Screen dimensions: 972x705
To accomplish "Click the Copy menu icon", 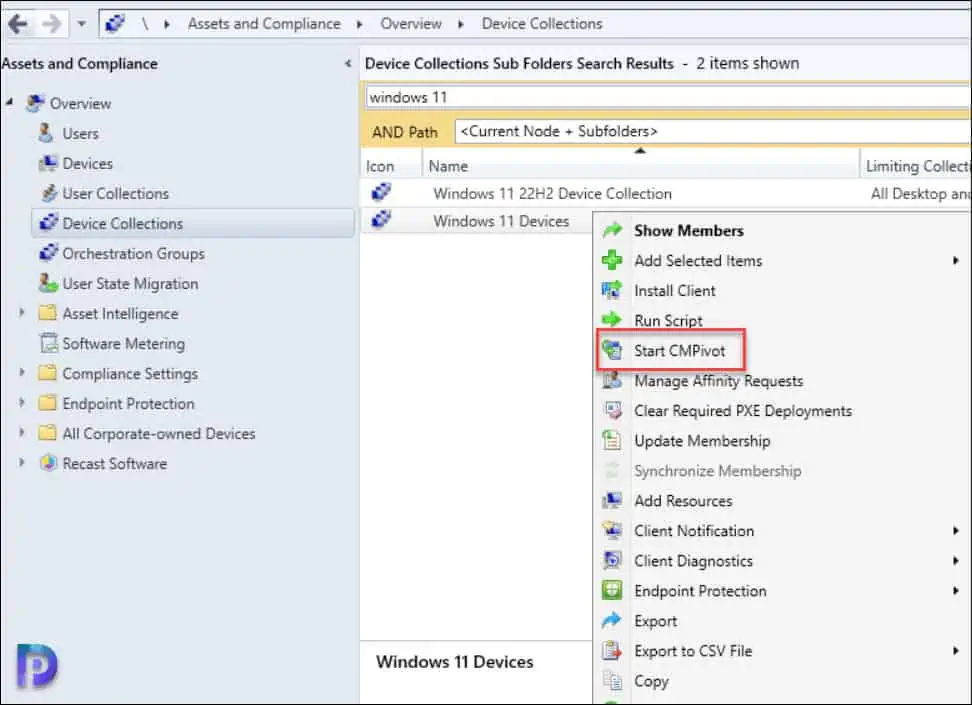I will [612, 680].
